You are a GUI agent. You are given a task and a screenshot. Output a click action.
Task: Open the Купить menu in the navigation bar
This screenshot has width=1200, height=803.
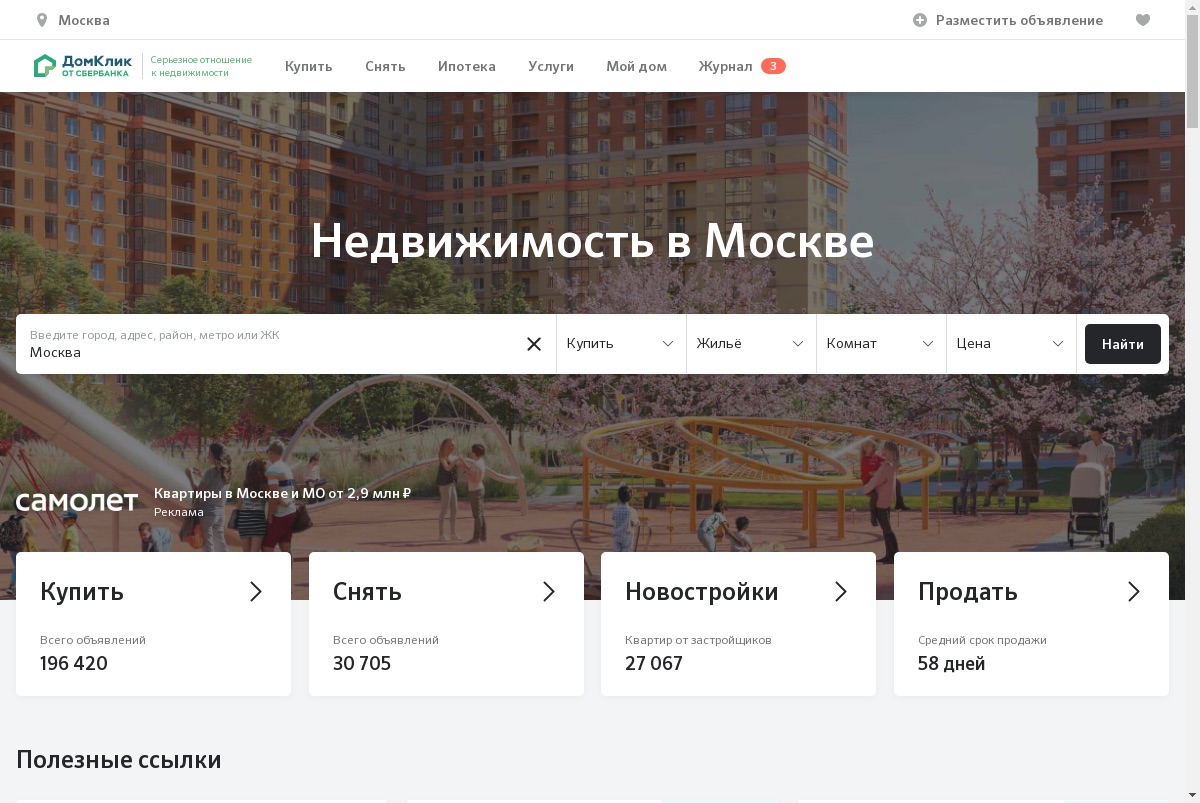(x=308, y=66)
